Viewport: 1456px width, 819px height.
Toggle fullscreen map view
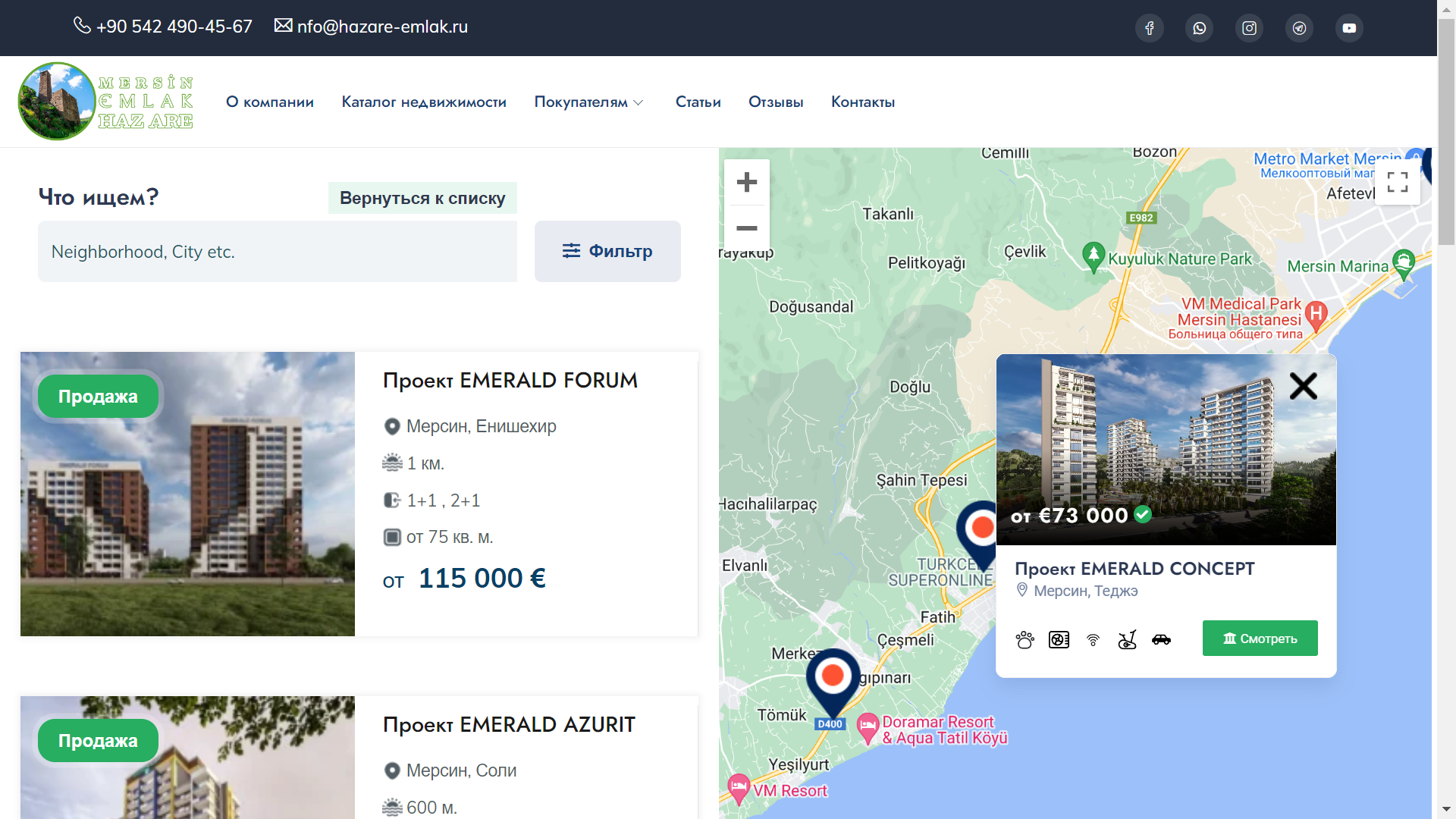[1398, 182]
